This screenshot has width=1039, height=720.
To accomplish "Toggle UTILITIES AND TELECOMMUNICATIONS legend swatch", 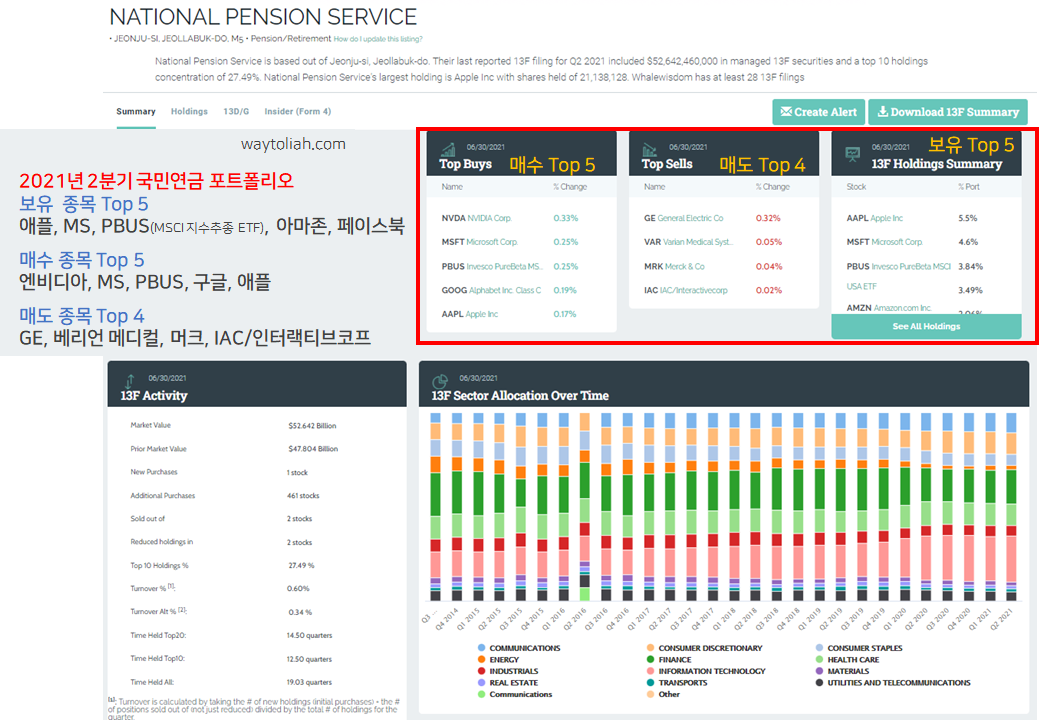I will (820, 683).
